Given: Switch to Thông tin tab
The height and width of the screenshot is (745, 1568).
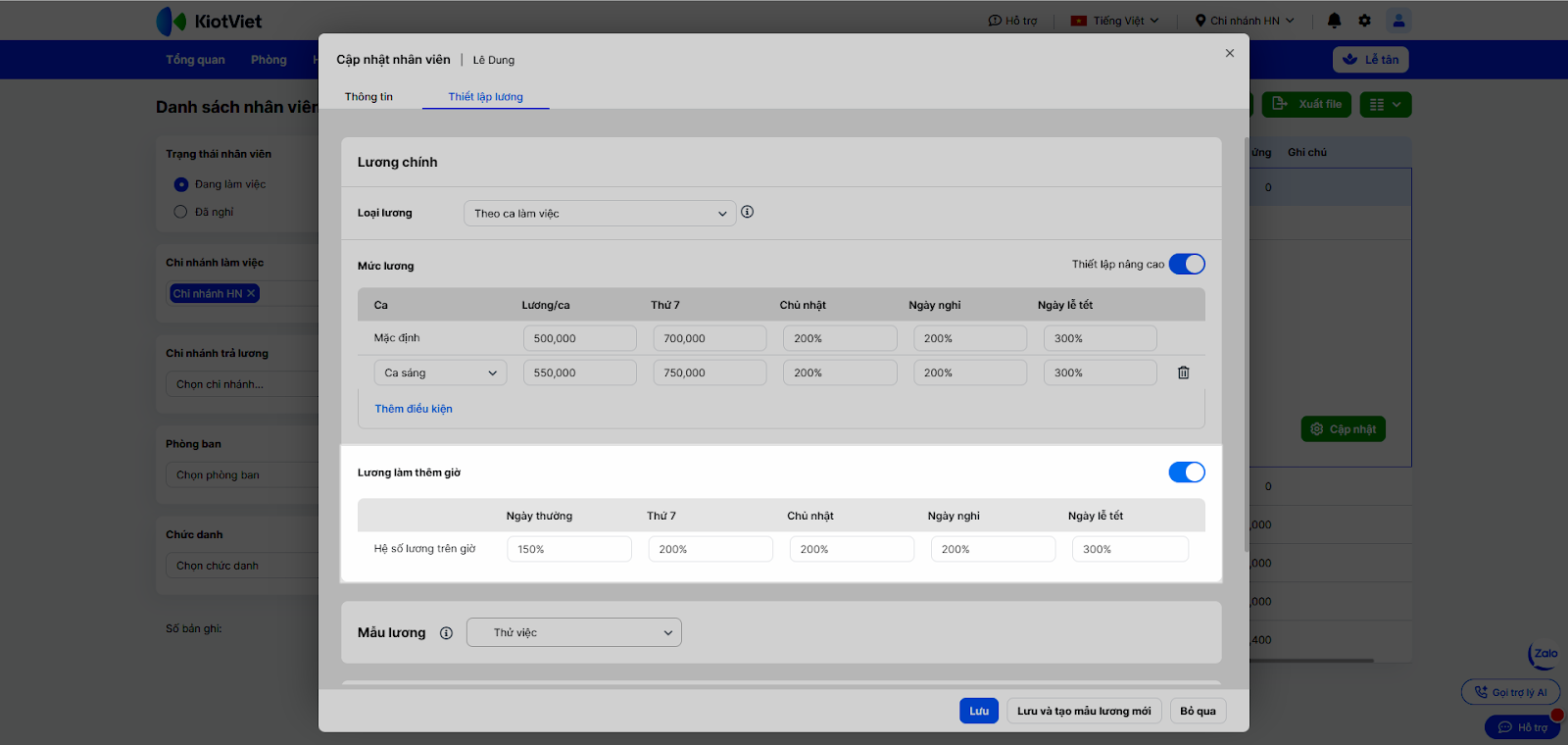Looking at the screenshot, I should point(368,97).
